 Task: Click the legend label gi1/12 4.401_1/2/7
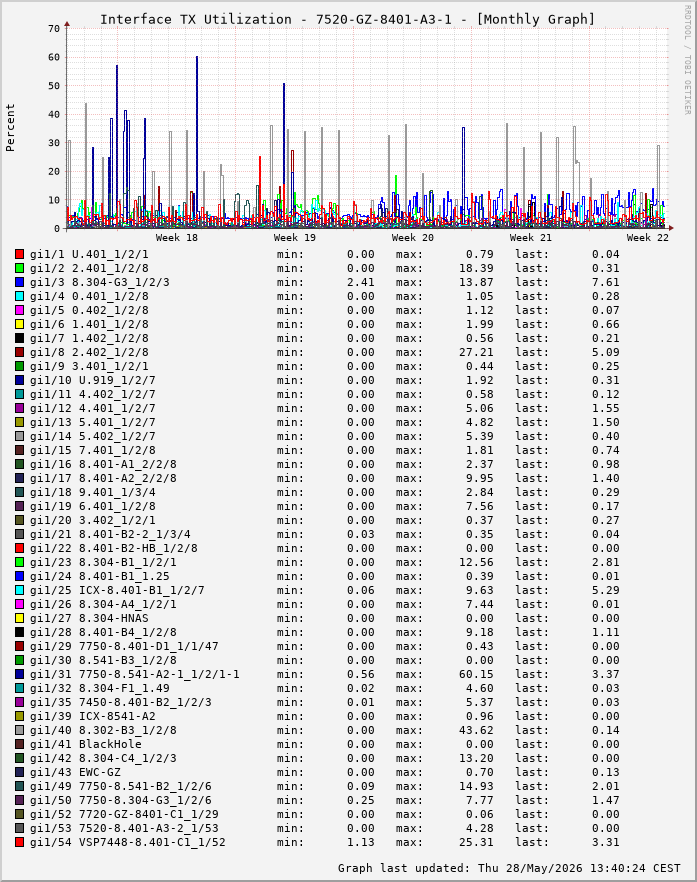tap(93, 409)
